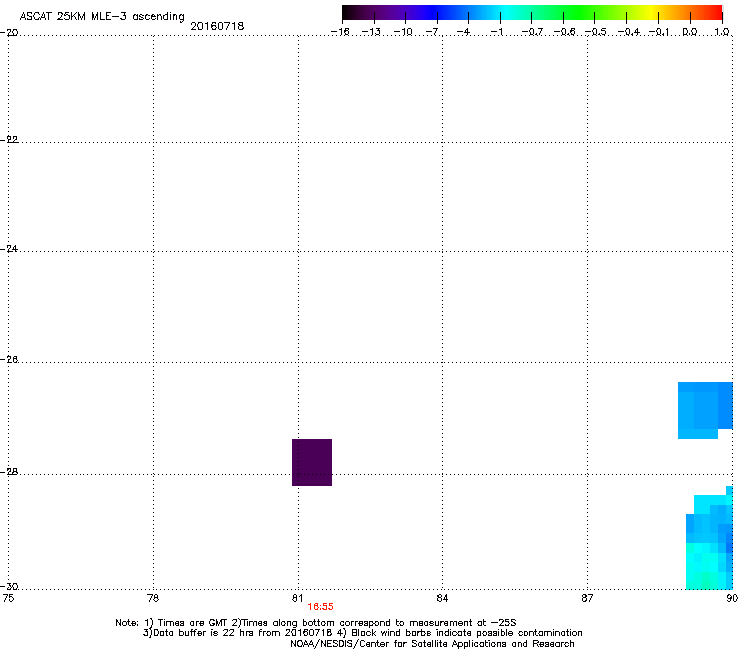Click the colorbar label -0.1
This screenshot has height=650, width=740.
click(659, 32)
